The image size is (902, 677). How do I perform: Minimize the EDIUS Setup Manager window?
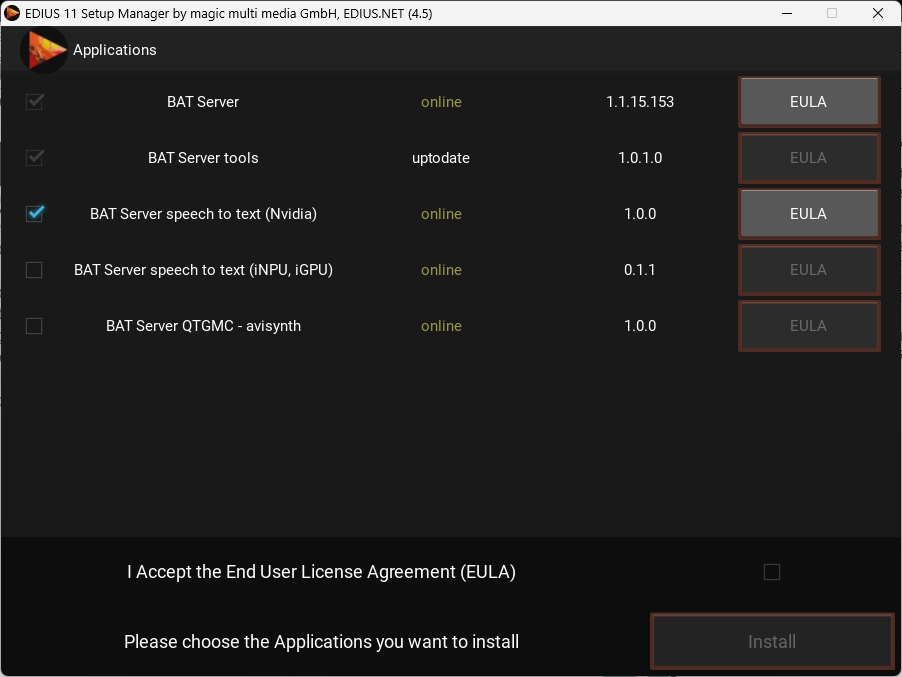click(x=787, y=13)
